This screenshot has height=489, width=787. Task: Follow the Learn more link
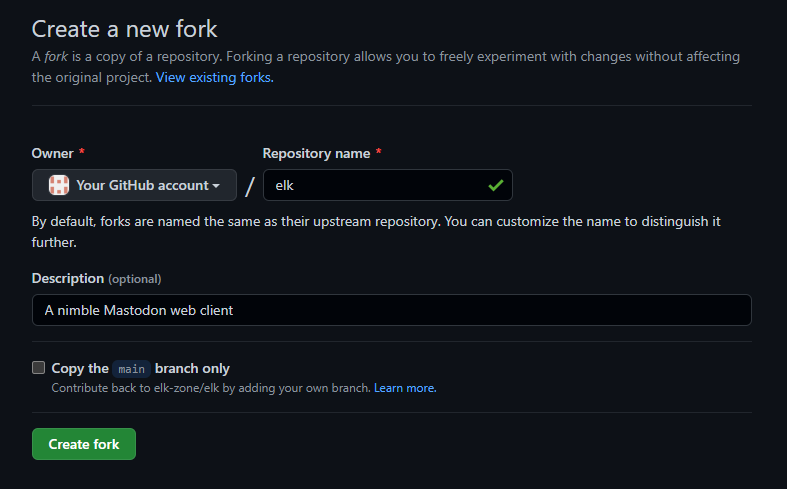(405, 387)
